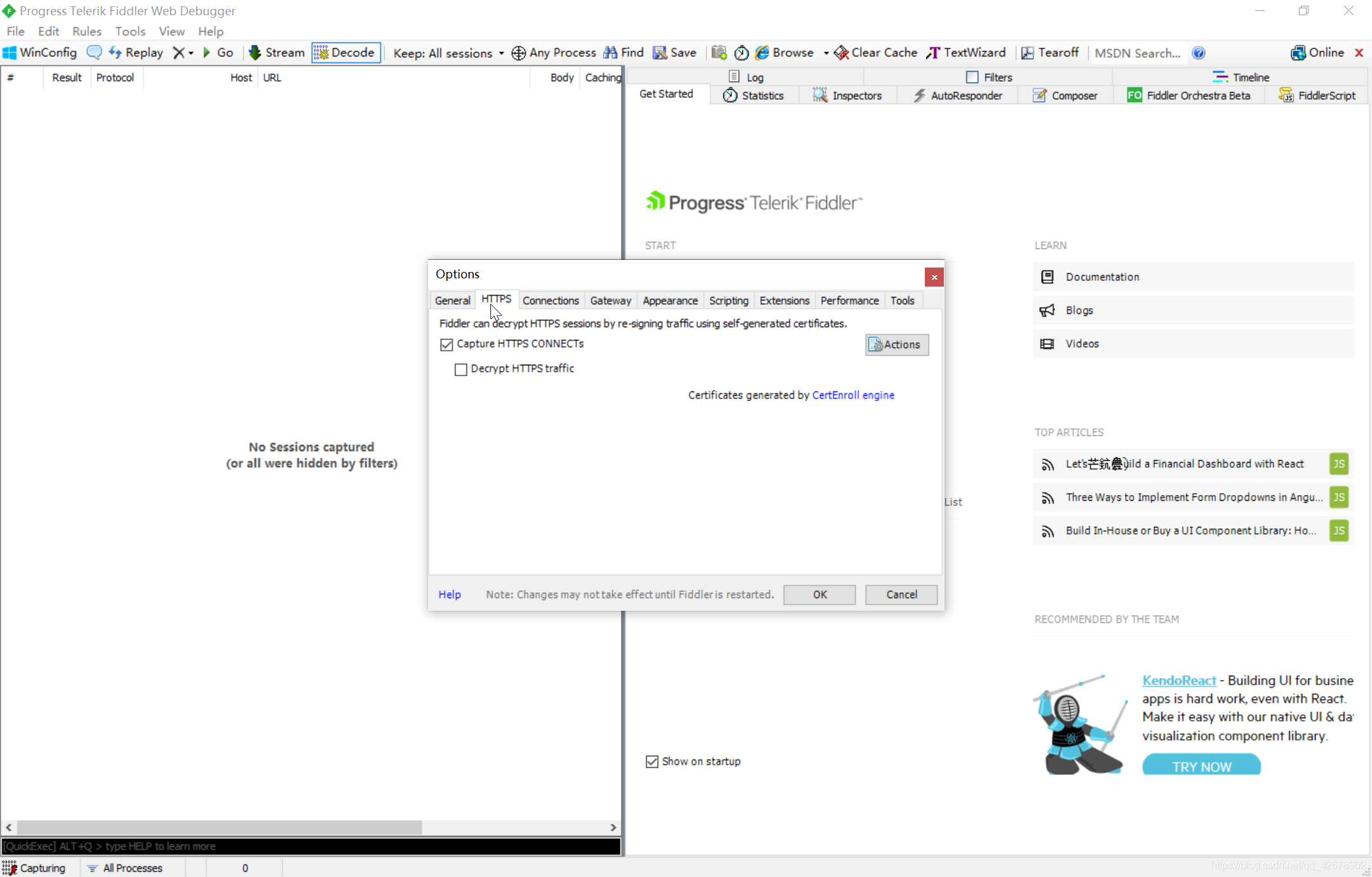Screen dimensions: 1372x877
Task: Open the TextWizard tool
Action: click(x=965, y=53)
